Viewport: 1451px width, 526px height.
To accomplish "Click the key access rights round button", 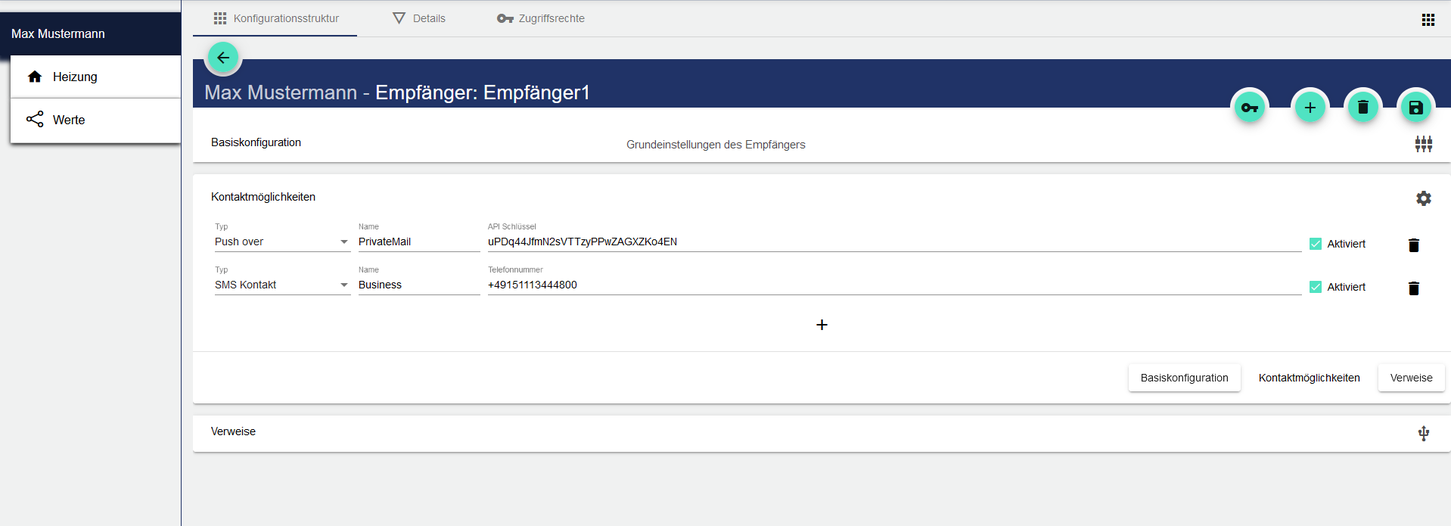I will (1249, 108).
